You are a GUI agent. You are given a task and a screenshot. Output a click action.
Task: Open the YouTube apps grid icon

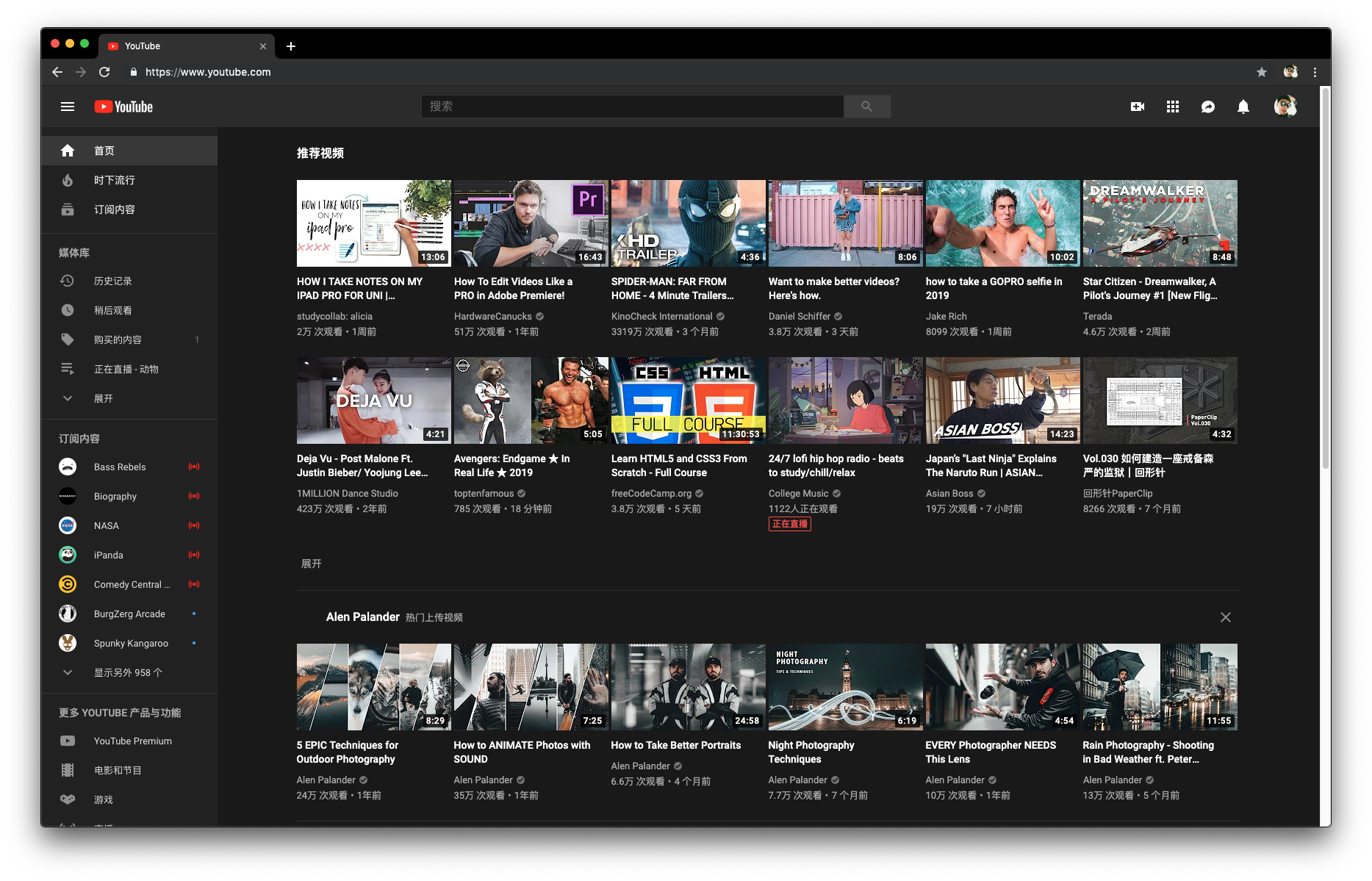click(1172, 107)
